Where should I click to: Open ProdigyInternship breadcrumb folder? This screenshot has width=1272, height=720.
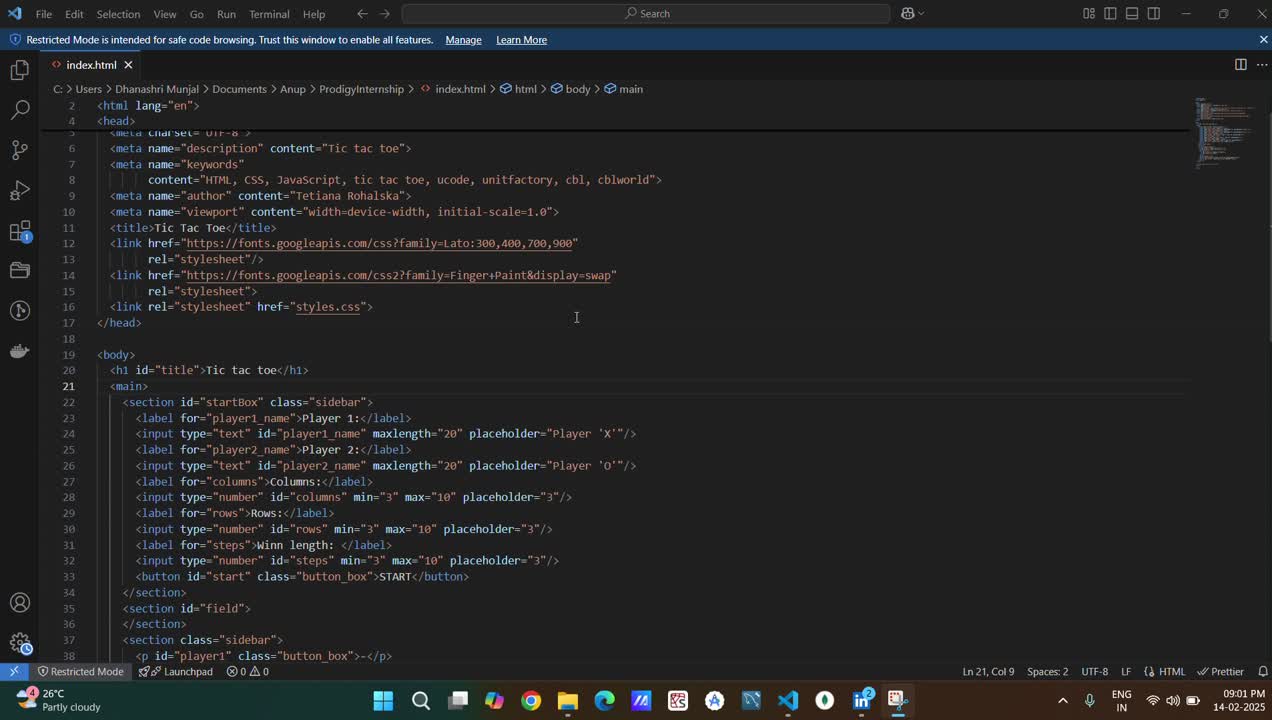[361, 89]
